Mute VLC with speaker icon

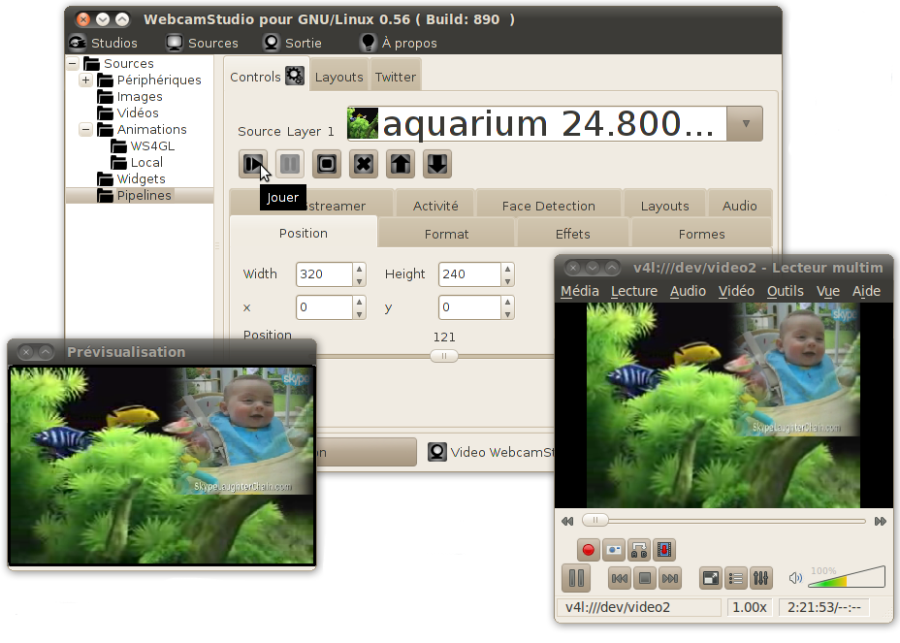click(x=795, y=578)
